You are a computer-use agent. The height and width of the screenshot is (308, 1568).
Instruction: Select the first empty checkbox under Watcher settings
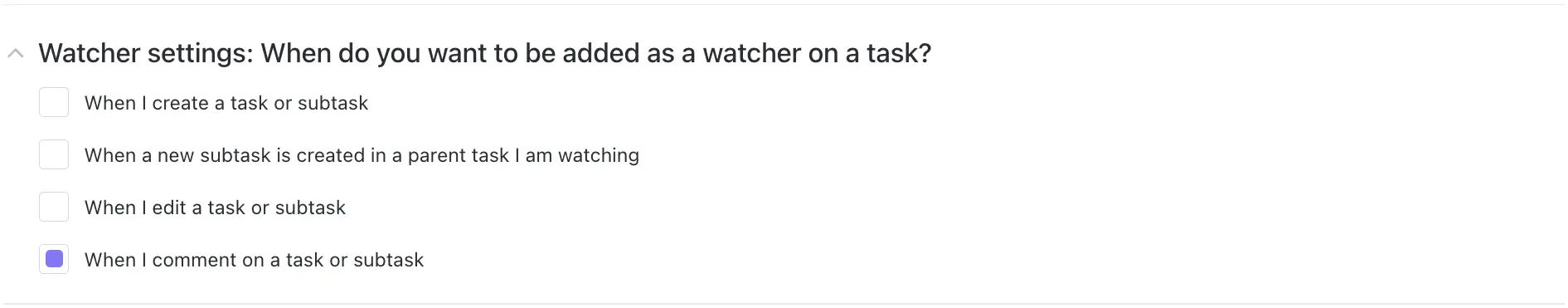pyautogui.click(x=54, y=103)
